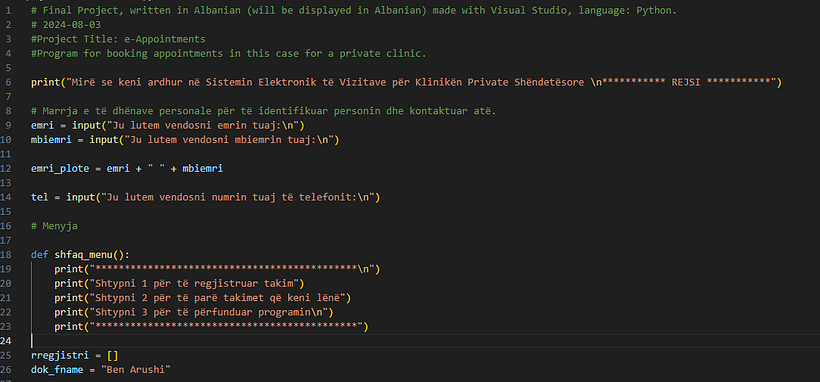Image resolution: width=820 pixels, height=382 pixels.
Task: Place cursor in the shfaq_menu function name
Action: pos(83,255)
